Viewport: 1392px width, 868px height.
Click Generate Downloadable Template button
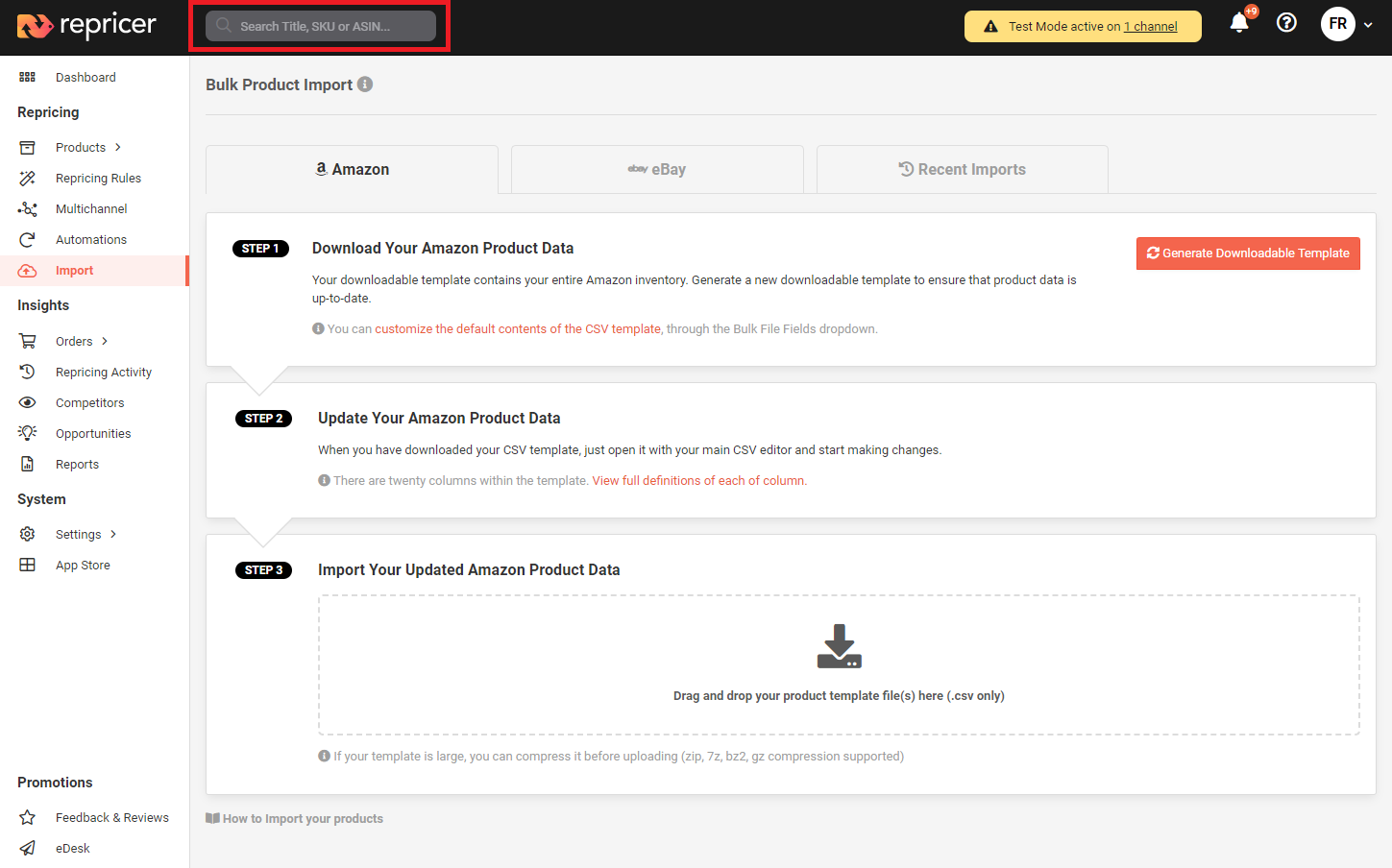[x=1248, y=253]
